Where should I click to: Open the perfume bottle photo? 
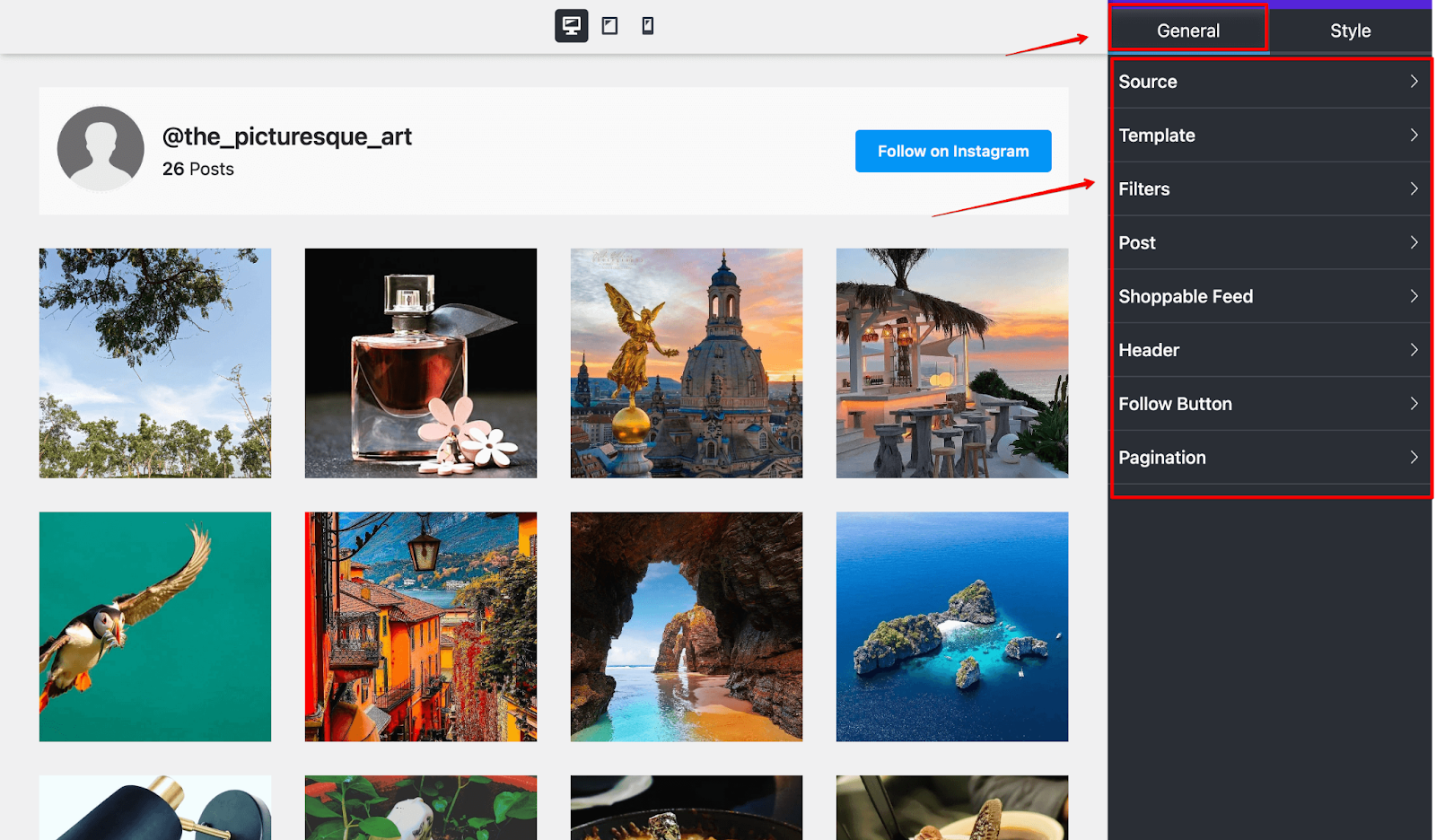pos(421,363)
